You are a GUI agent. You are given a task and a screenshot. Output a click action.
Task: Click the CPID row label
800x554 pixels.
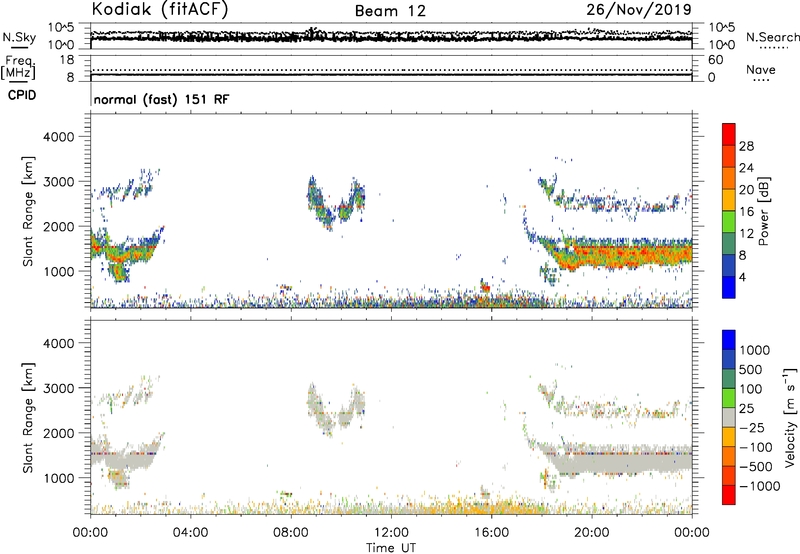(22, 95)
